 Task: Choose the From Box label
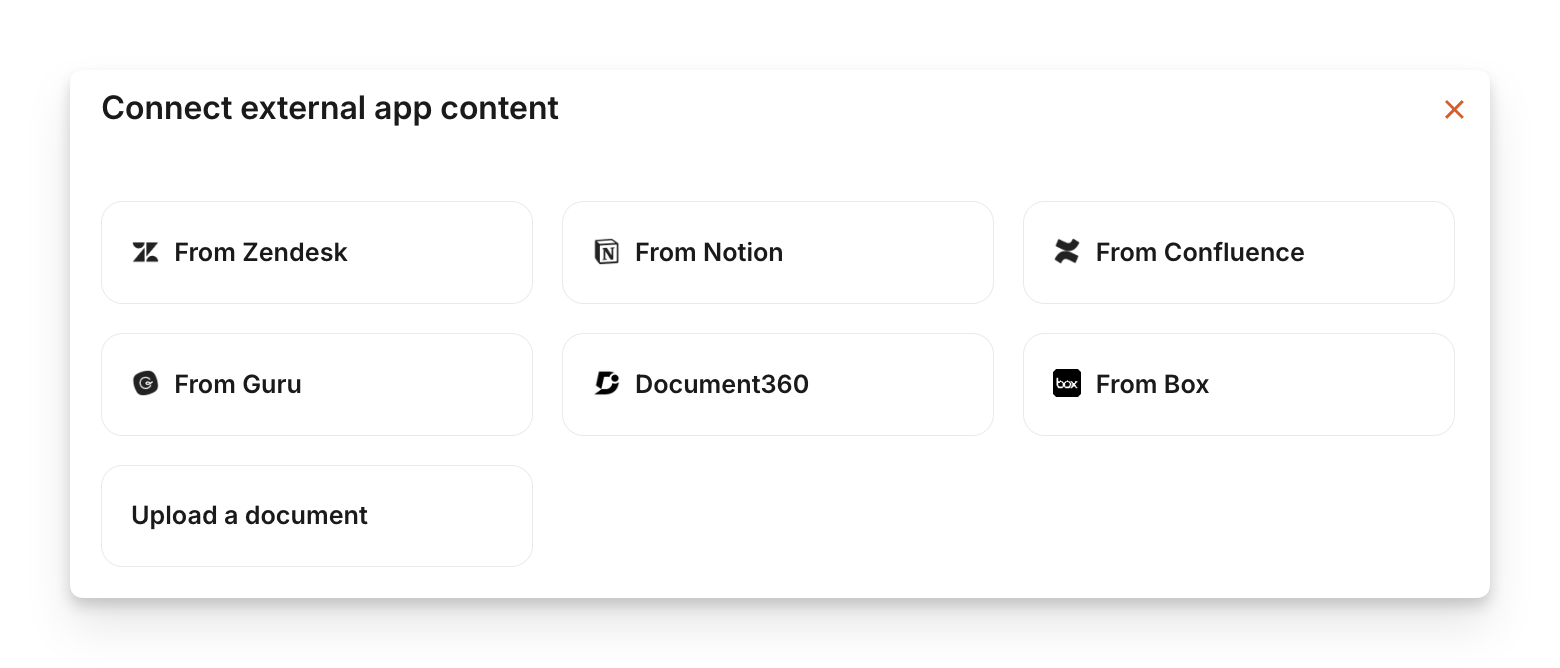1152,384
